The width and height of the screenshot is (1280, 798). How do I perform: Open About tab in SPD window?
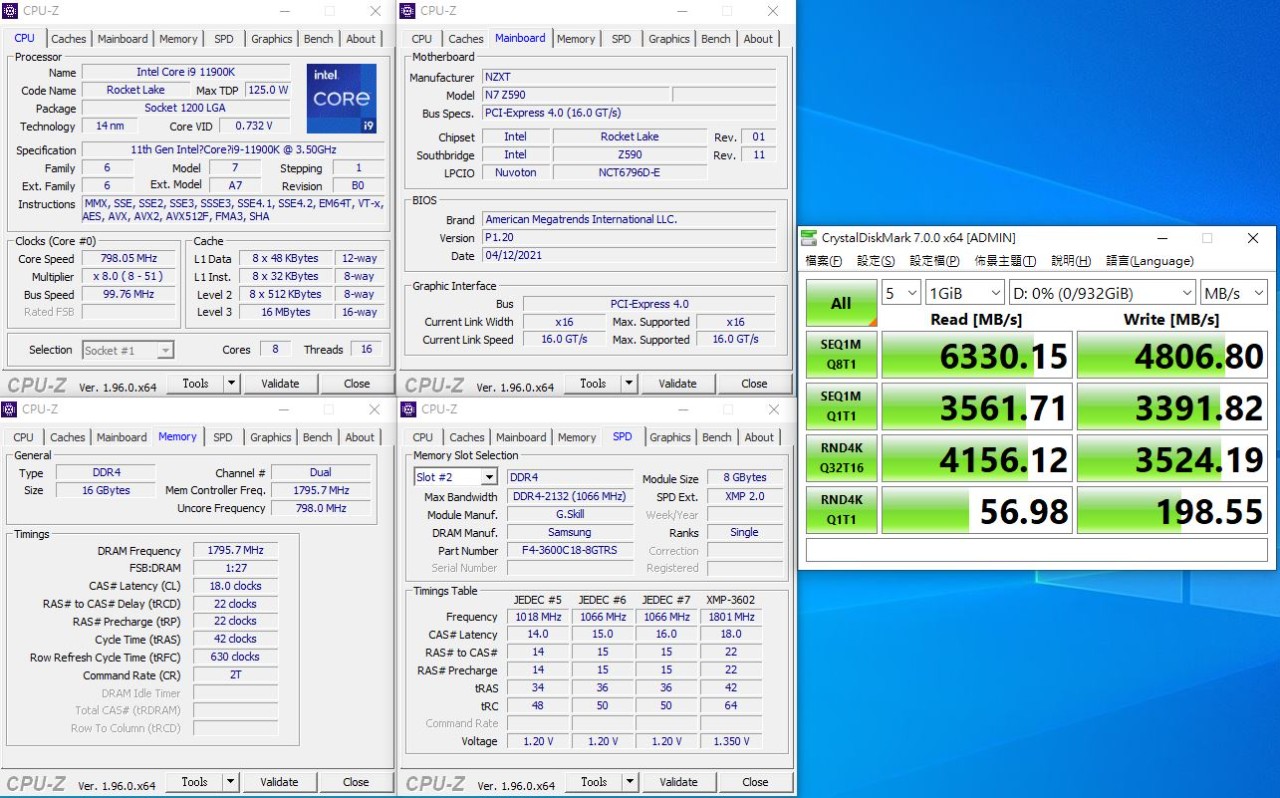(x=759, y=437)
